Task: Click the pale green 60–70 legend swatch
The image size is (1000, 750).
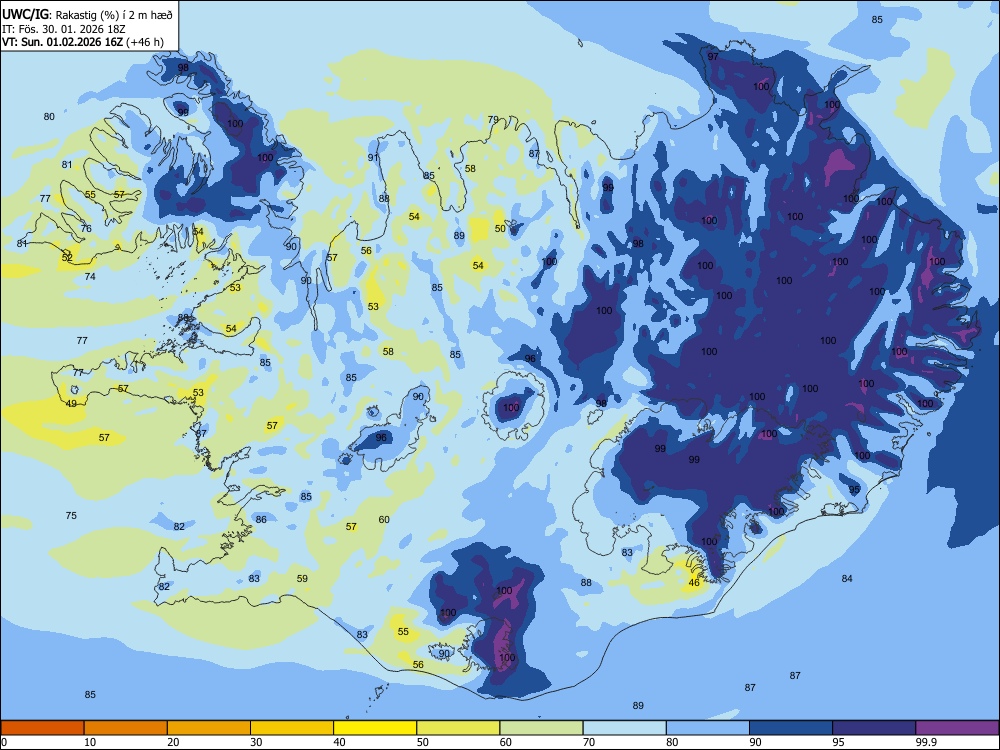Action: pyautogui.click(x=541, y=728)
